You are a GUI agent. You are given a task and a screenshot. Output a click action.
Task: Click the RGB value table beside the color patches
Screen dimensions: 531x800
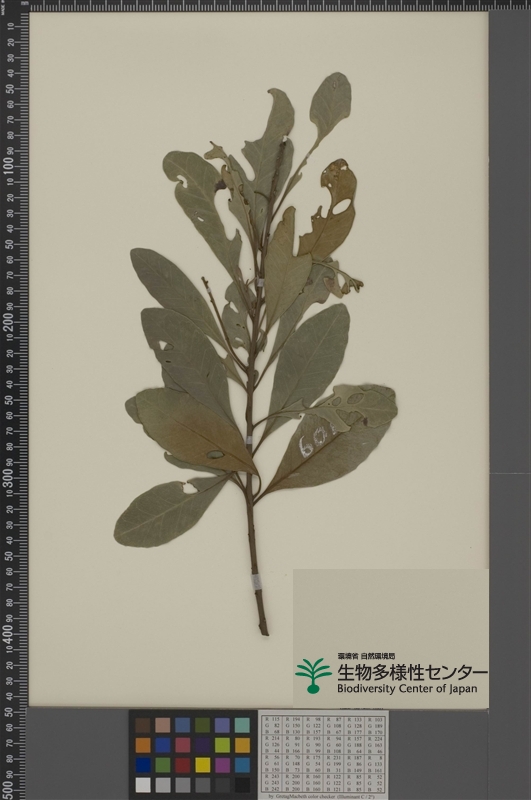[x=322, y=754]
